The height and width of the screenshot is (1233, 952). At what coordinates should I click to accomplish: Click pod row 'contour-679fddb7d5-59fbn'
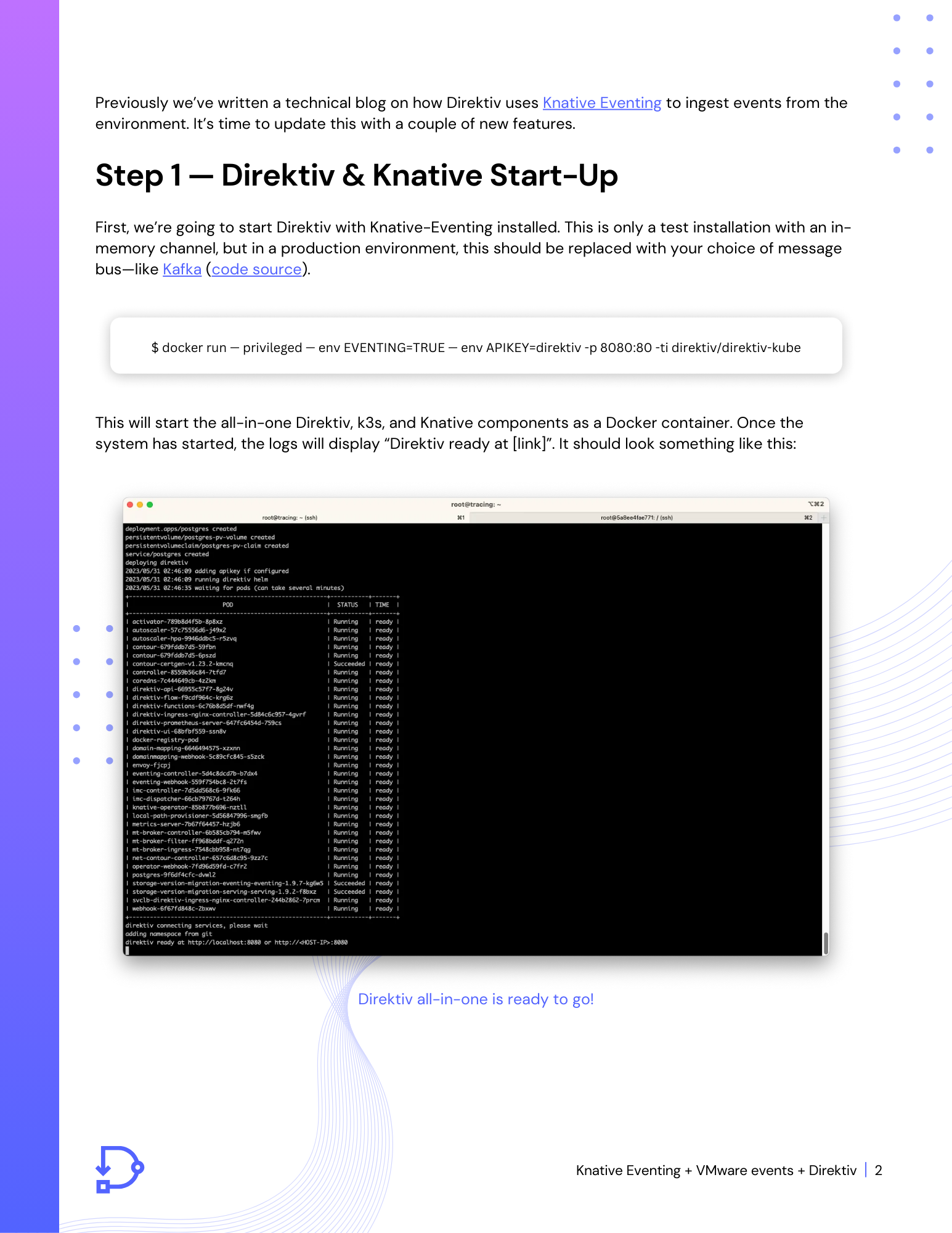point(262,647)
